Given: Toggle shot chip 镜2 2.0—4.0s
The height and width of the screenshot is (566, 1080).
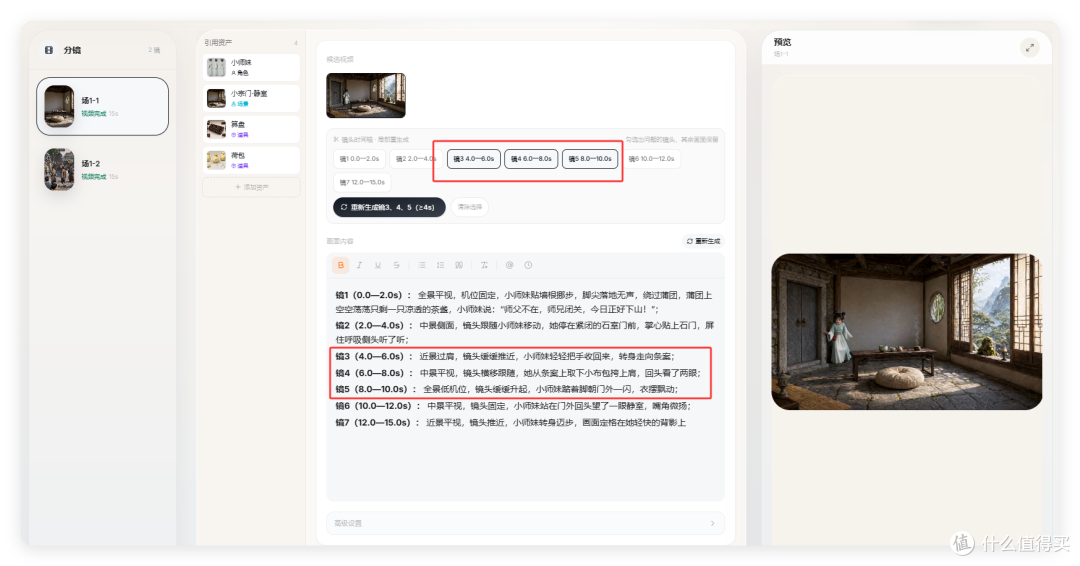Looking at the screenshot, I should [415, 158].
